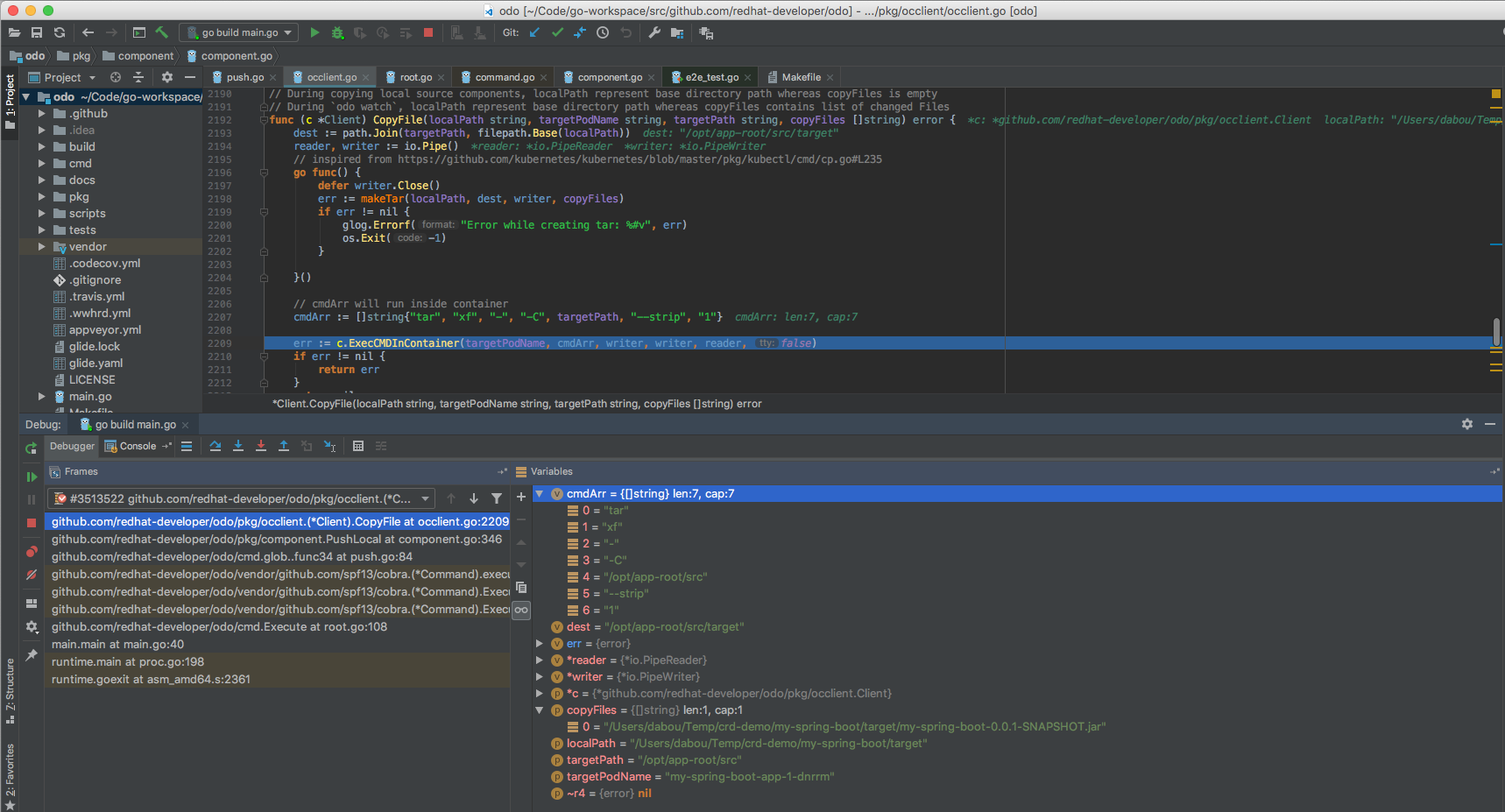
Task: Open the Z: Structure side tool button
Action: [10, 690]
